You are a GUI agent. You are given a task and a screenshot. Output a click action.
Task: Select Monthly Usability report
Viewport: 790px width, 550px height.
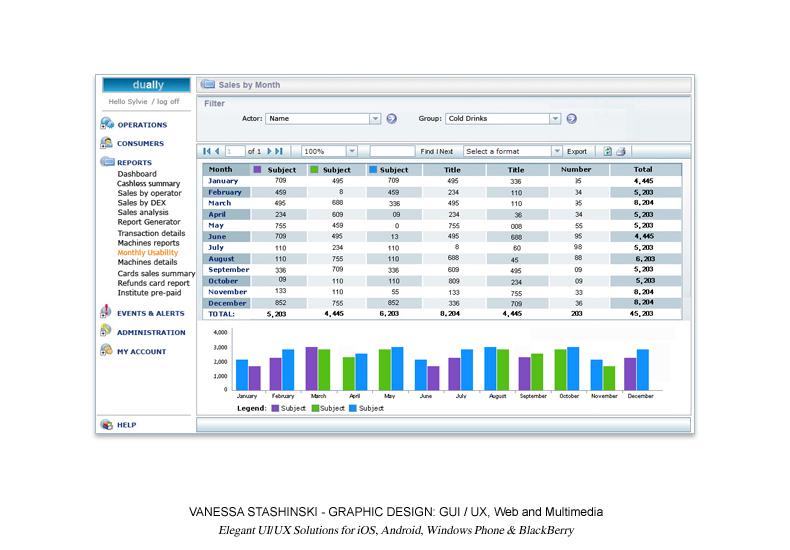[x=148, y=252]
